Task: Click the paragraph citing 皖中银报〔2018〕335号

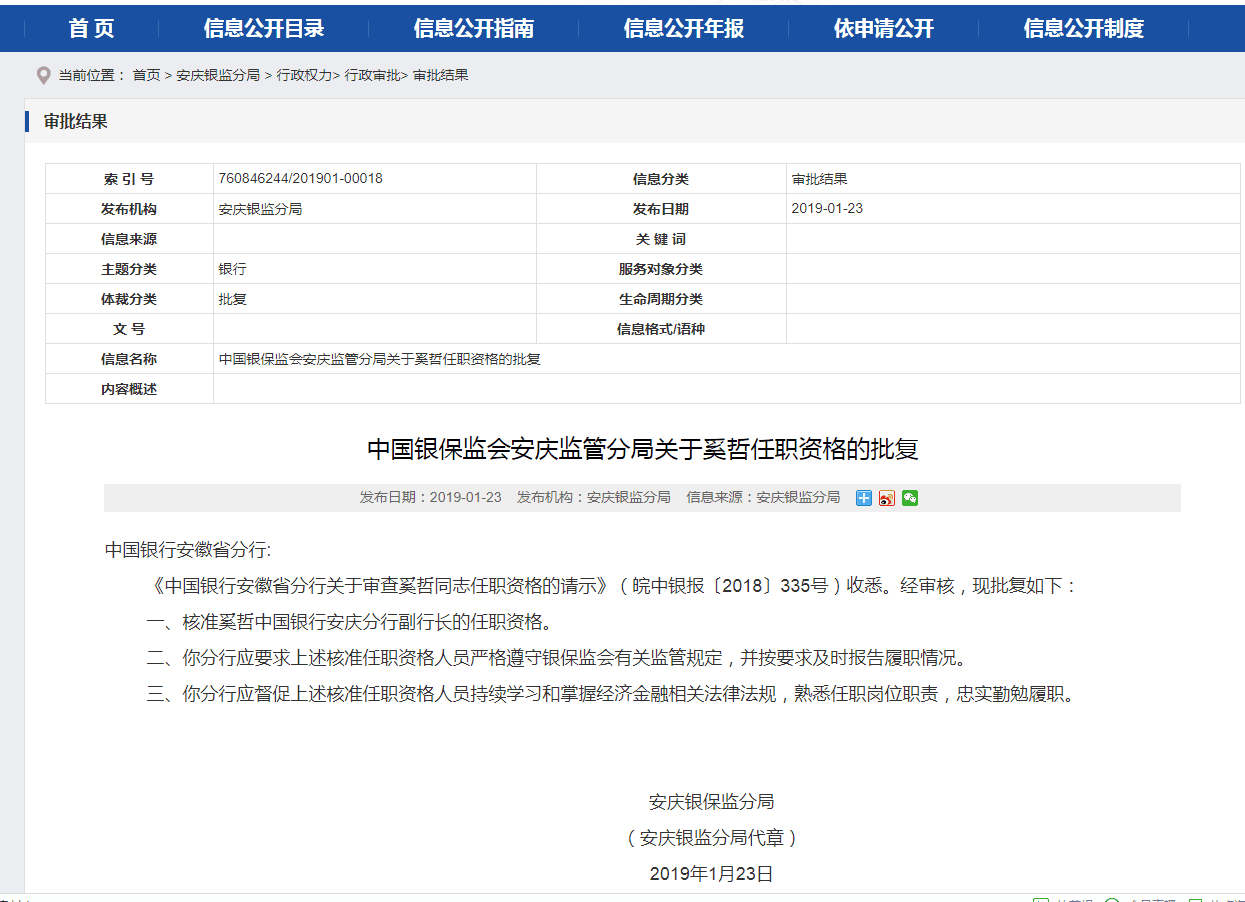Action: point(612,586)
